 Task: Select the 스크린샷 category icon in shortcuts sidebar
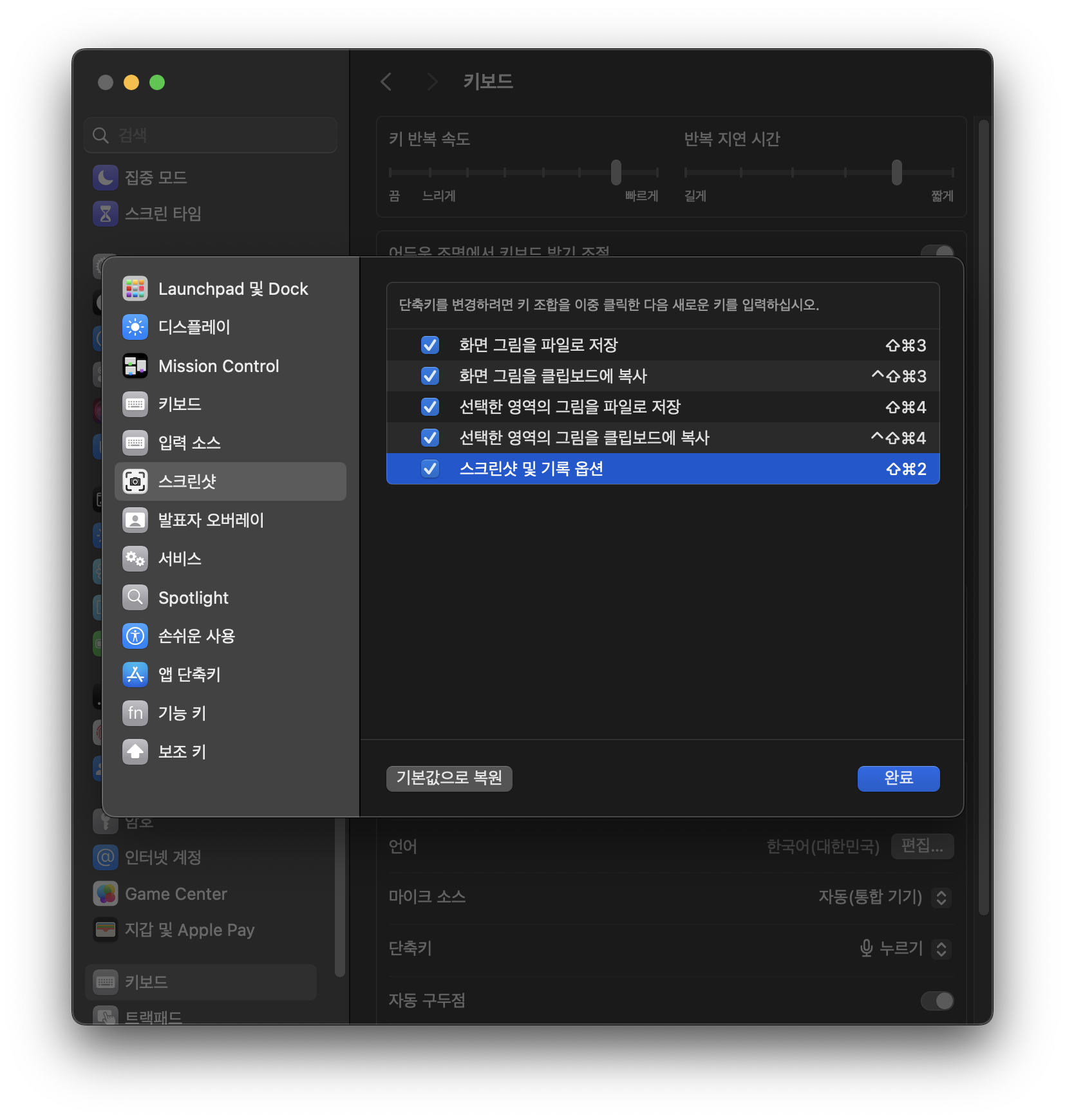(x=135, y=481)
